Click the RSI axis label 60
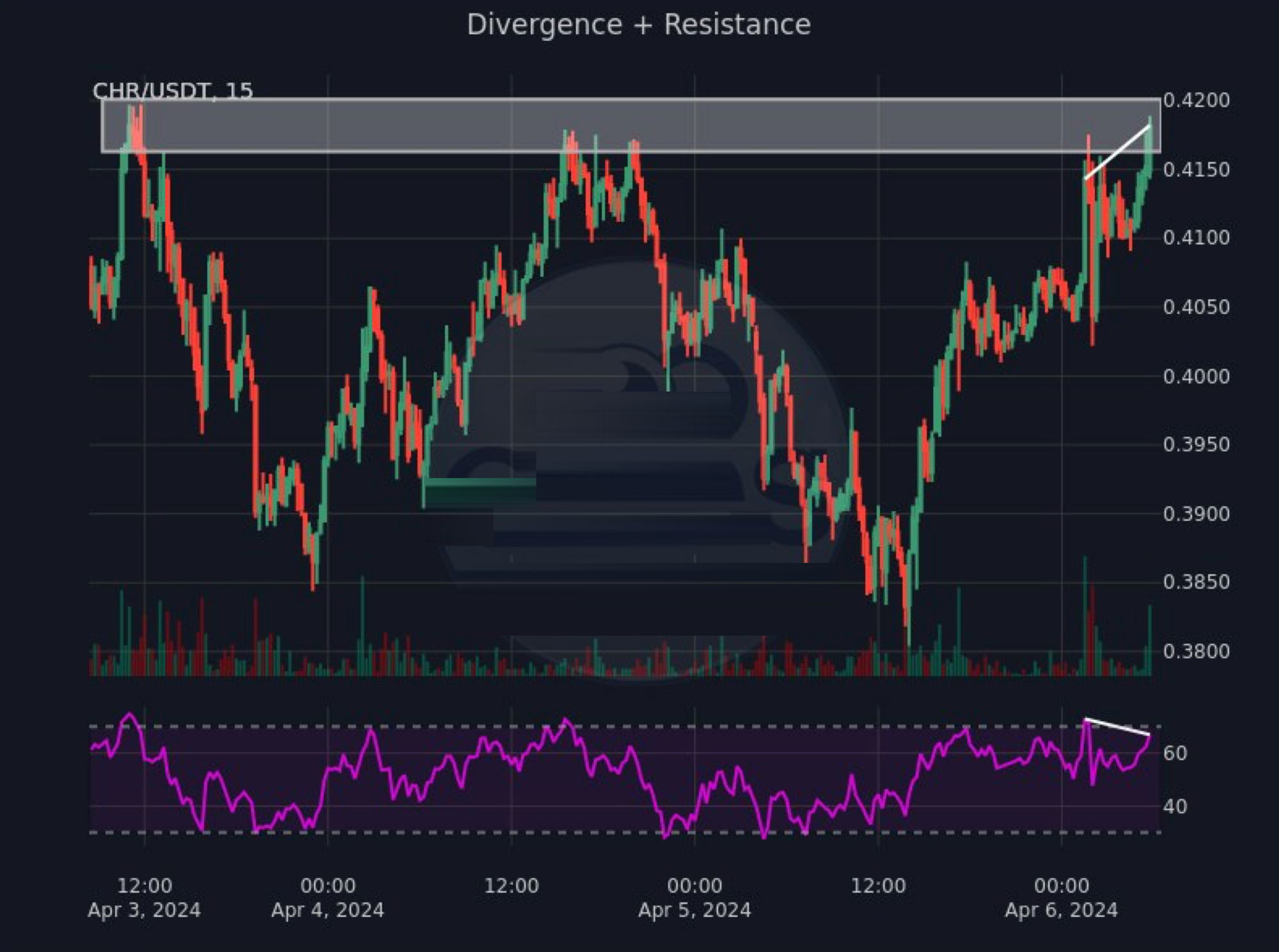Screen dimensions: 1279x952 click(x=1175, y=753)
